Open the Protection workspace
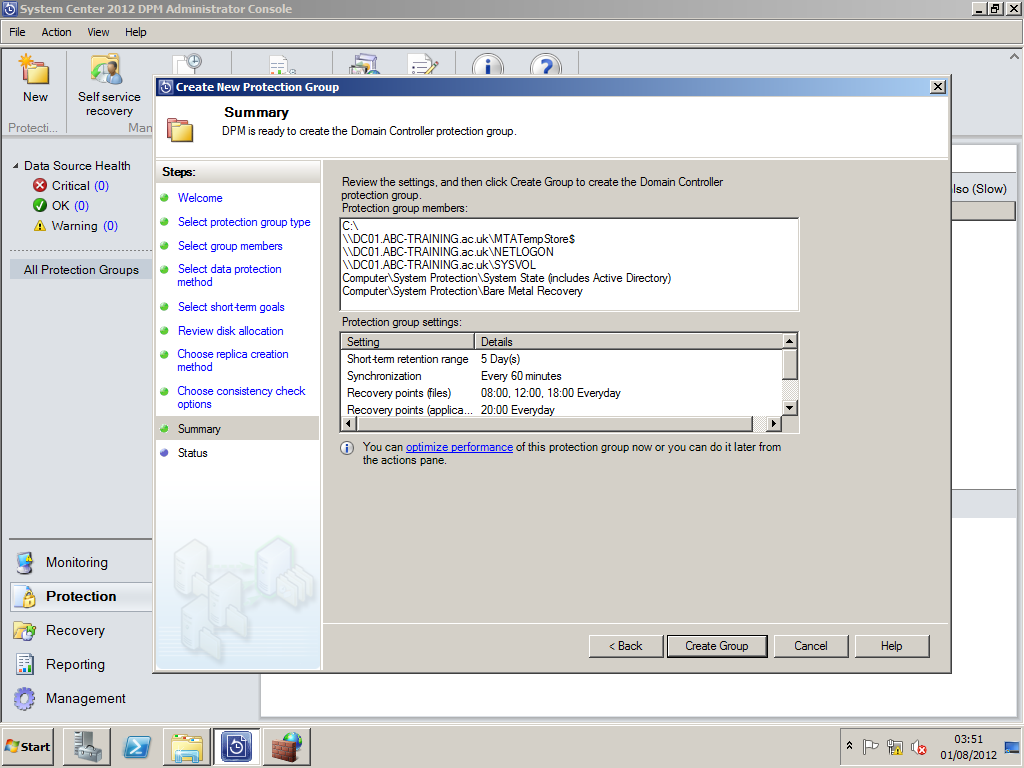This screenshot has width=1024, height=768. tap(81, 596)
